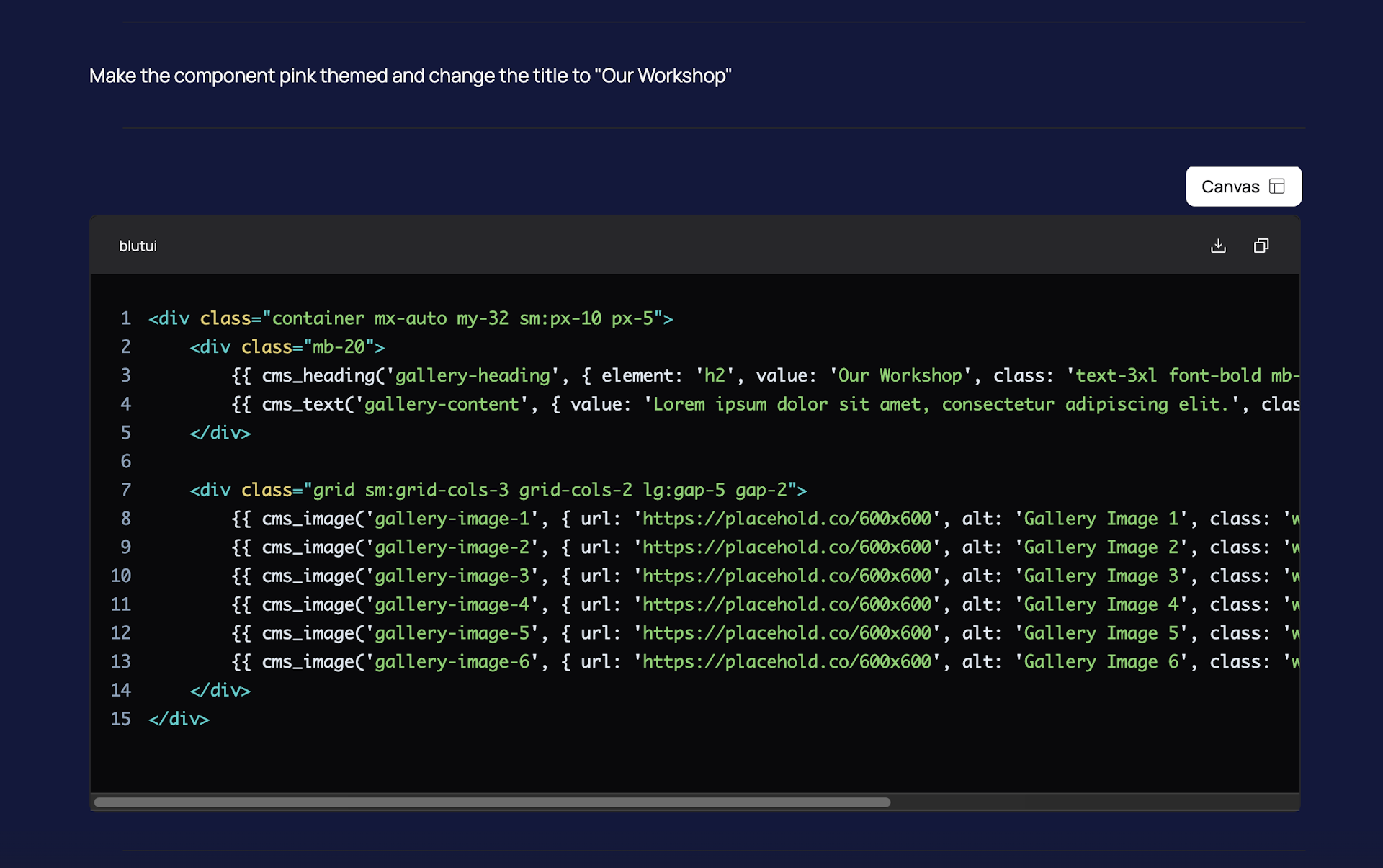Copy the code block to clipboard
This screenshot has height=868, width=1383.
tap(1261, 246)
